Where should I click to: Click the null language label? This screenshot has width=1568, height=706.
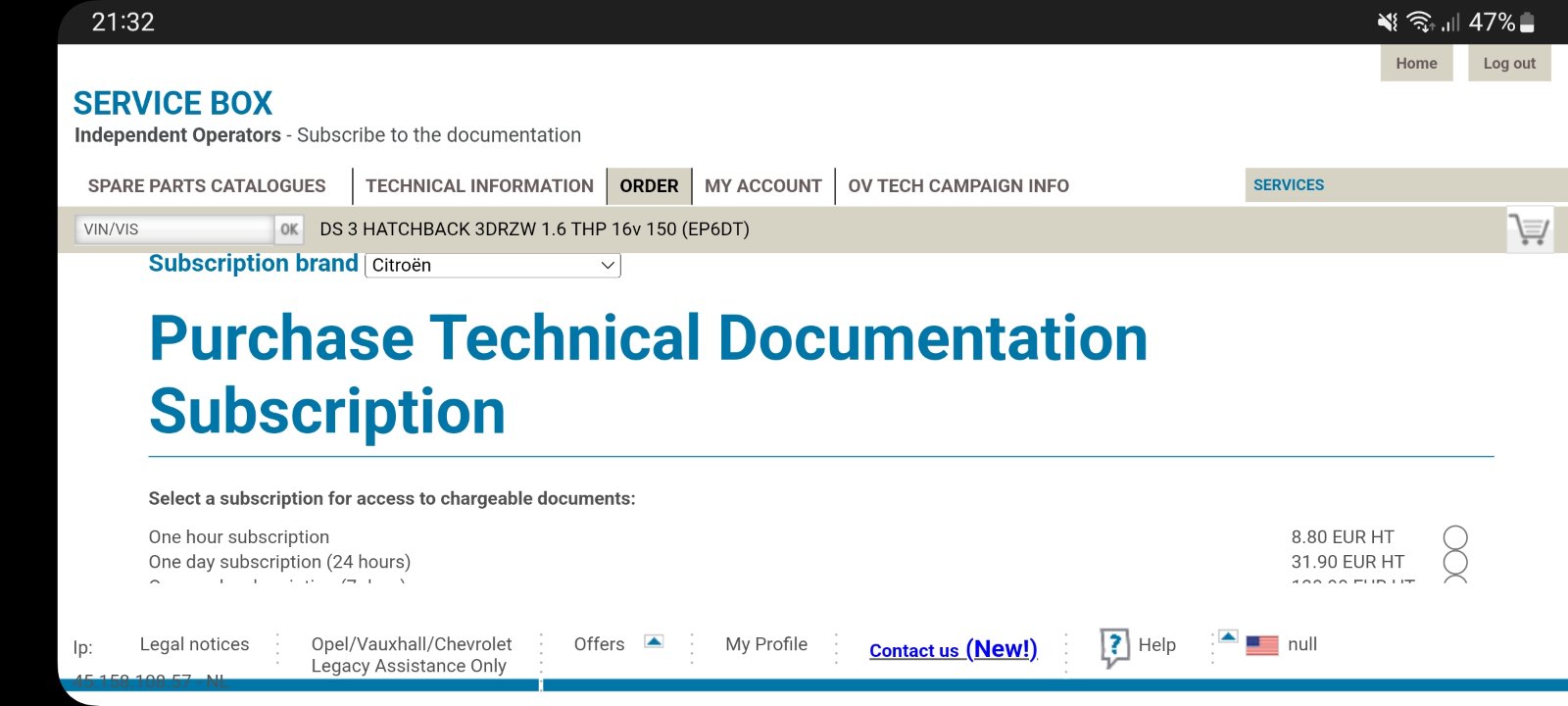[1302, 644]
